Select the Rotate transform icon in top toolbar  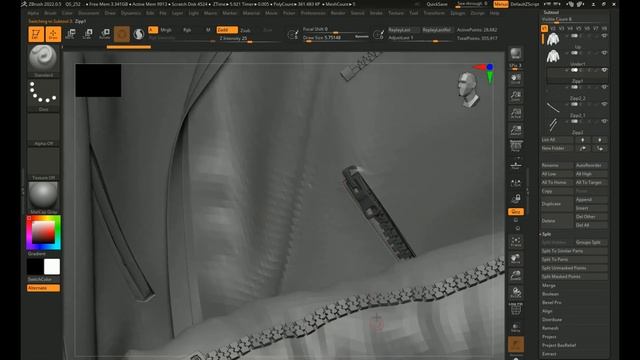[104, 34]
